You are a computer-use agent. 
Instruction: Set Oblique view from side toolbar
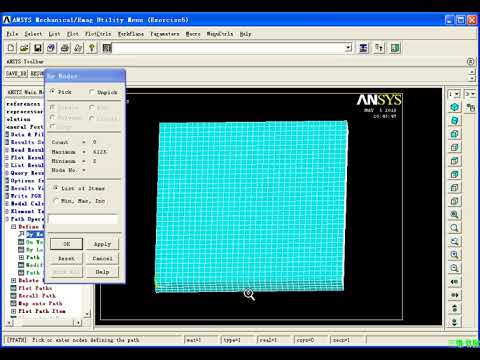coord(454,121)
